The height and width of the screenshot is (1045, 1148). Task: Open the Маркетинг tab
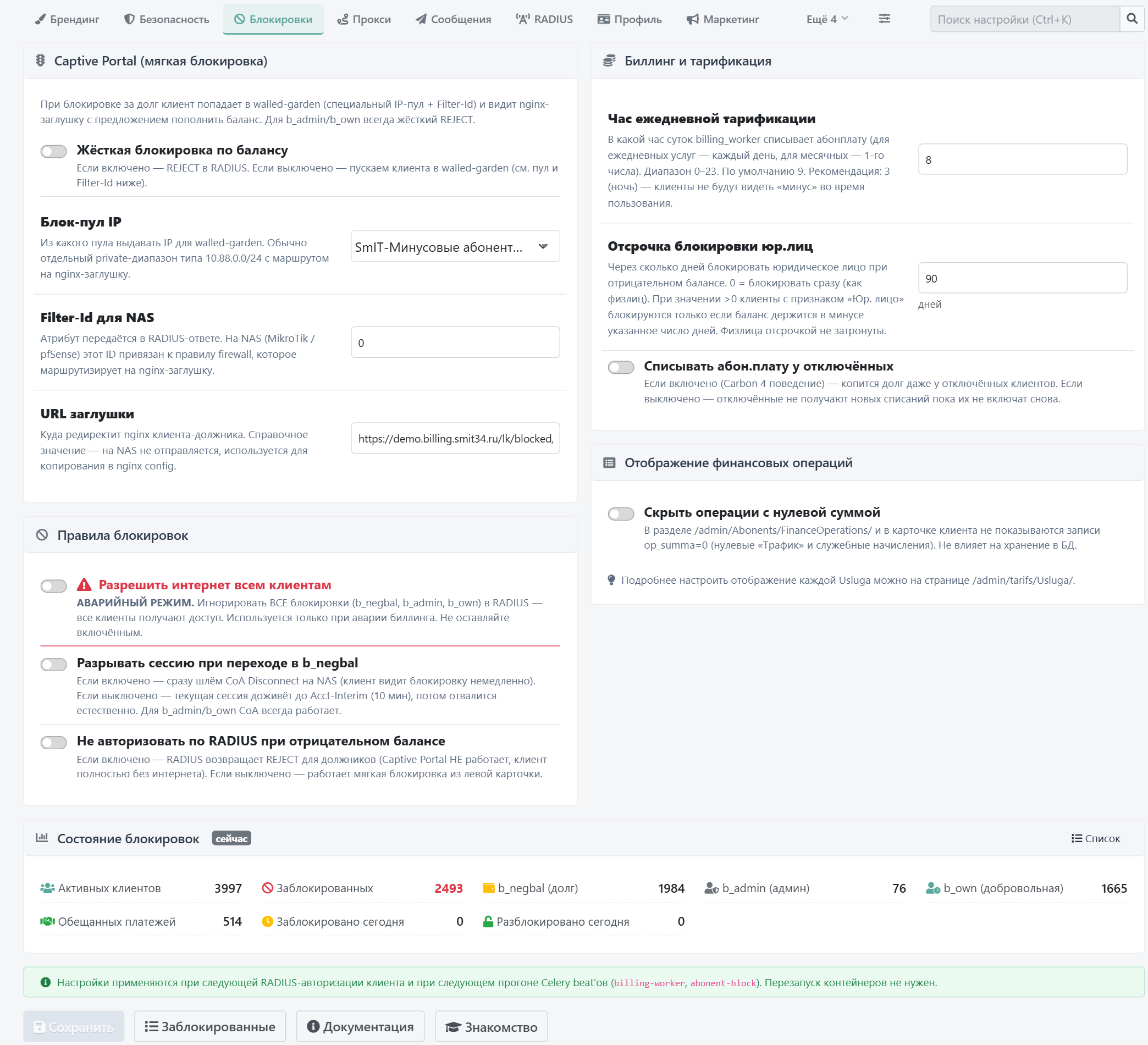722,19
